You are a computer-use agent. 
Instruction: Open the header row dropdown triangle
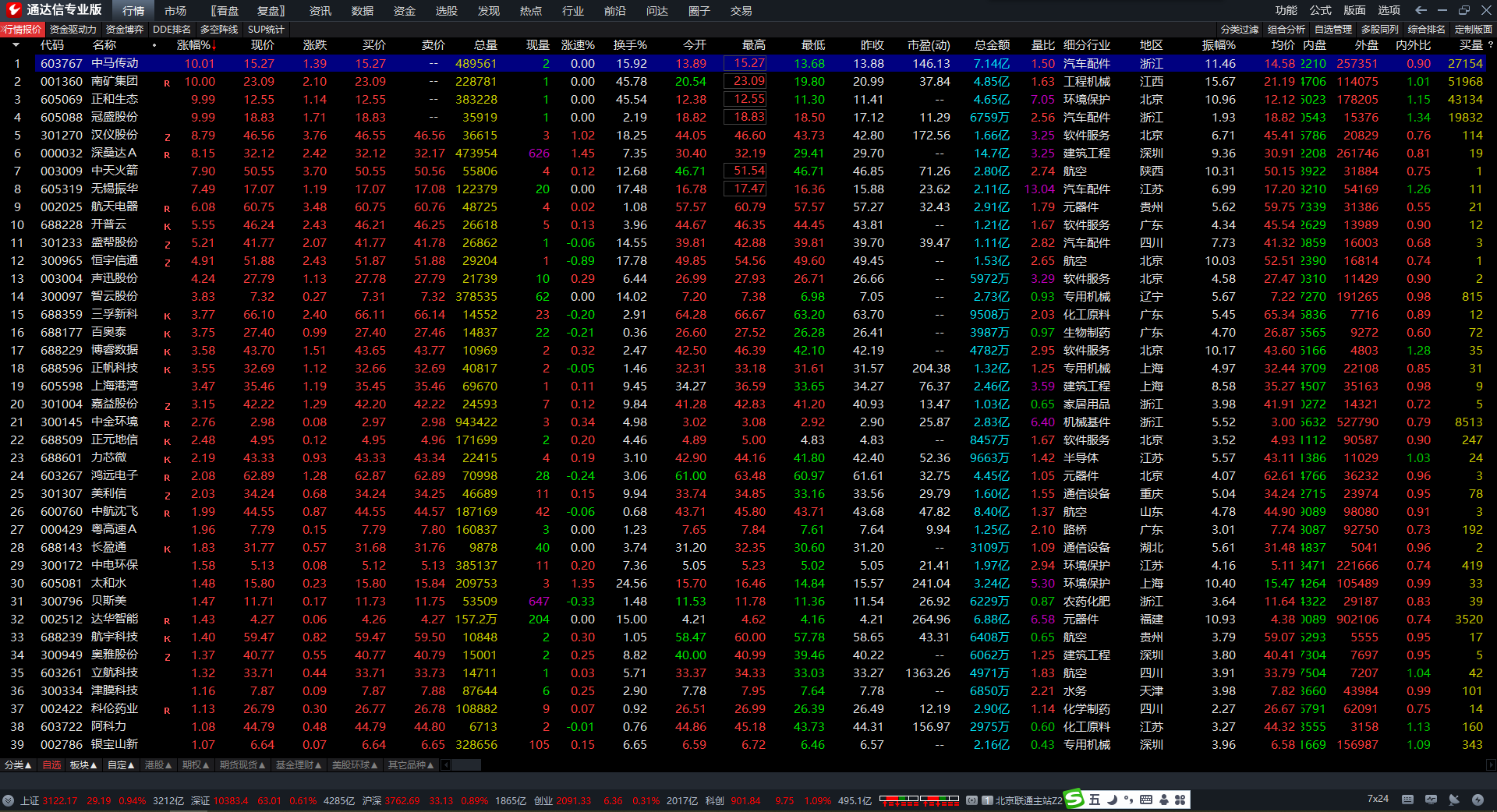[x=16, y=45]
